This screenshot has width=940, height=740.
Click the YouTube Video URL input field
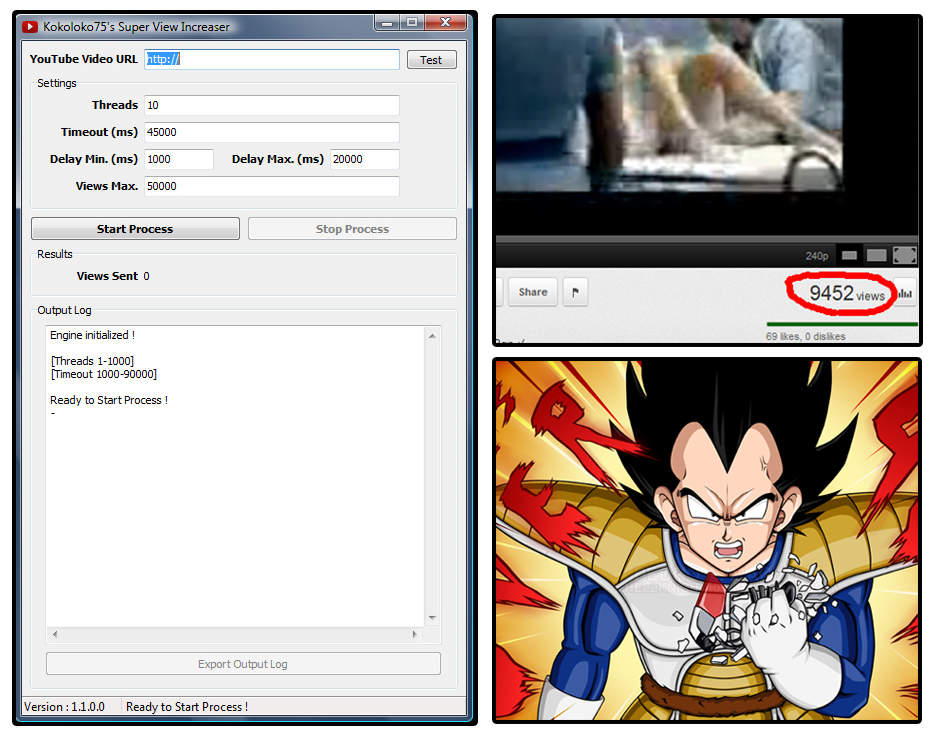click(272, 59)
